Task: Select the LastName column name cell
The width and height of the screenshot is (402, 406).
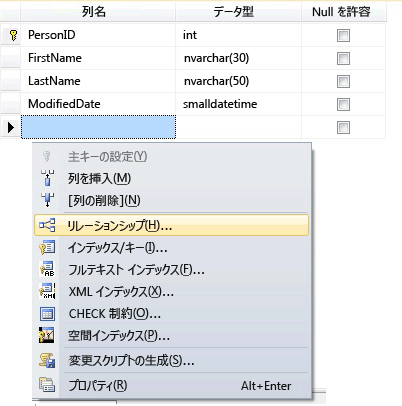Action: pyautogui.click(x=98, y=81)
